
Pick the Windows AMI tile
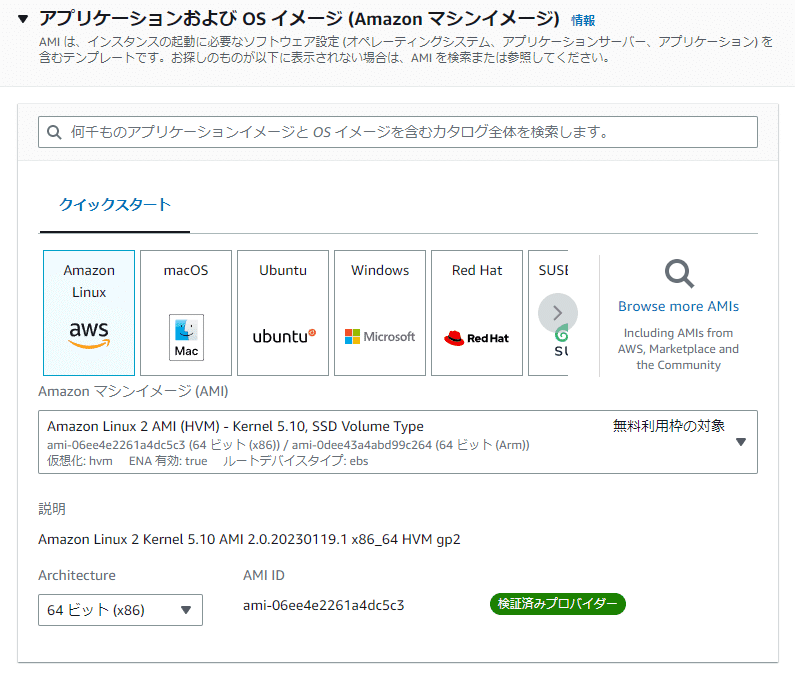[x=380, y=313]
